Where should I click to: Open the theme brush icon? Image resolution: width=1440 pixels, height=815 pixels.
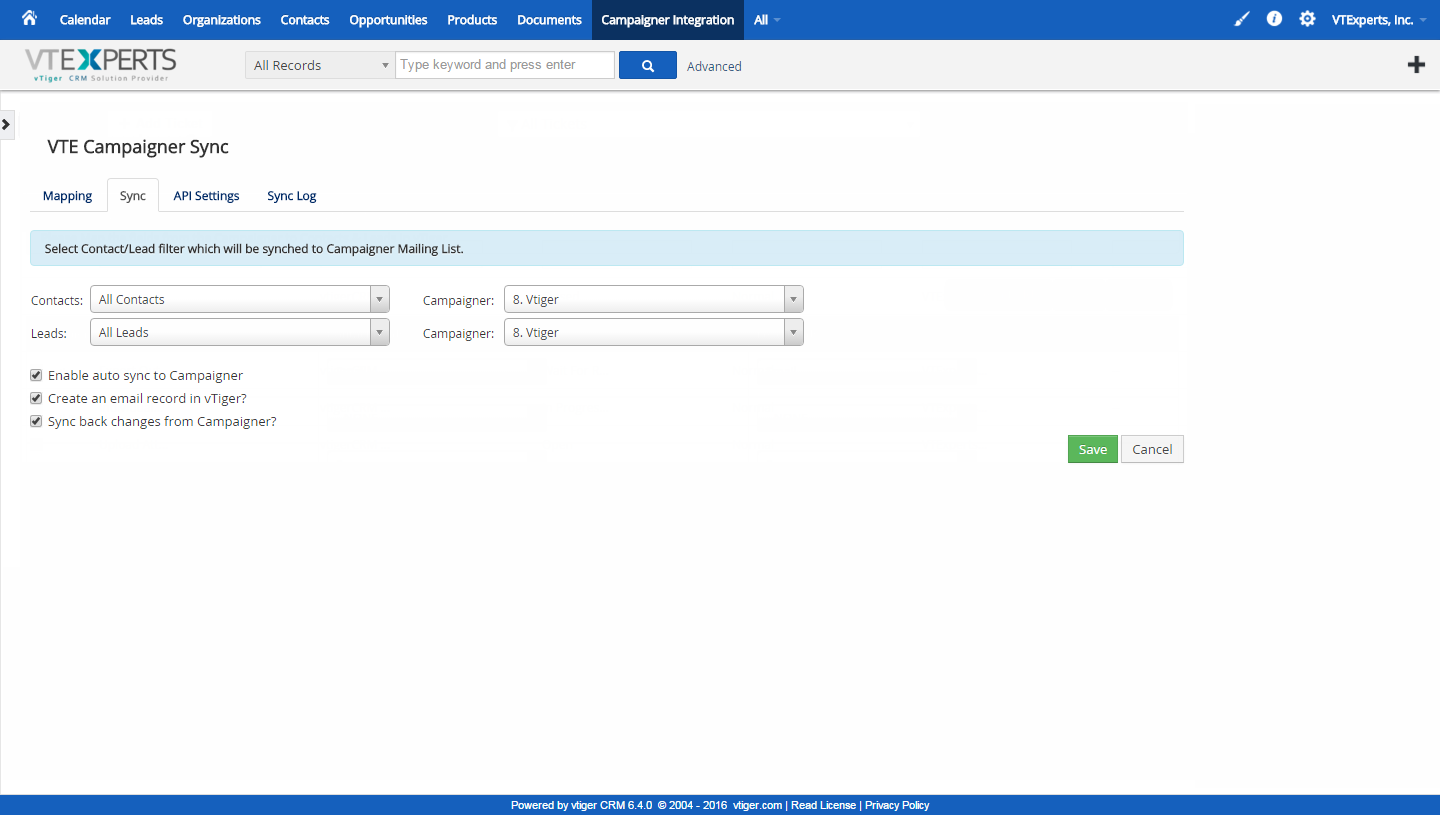tap(1241, 19)
